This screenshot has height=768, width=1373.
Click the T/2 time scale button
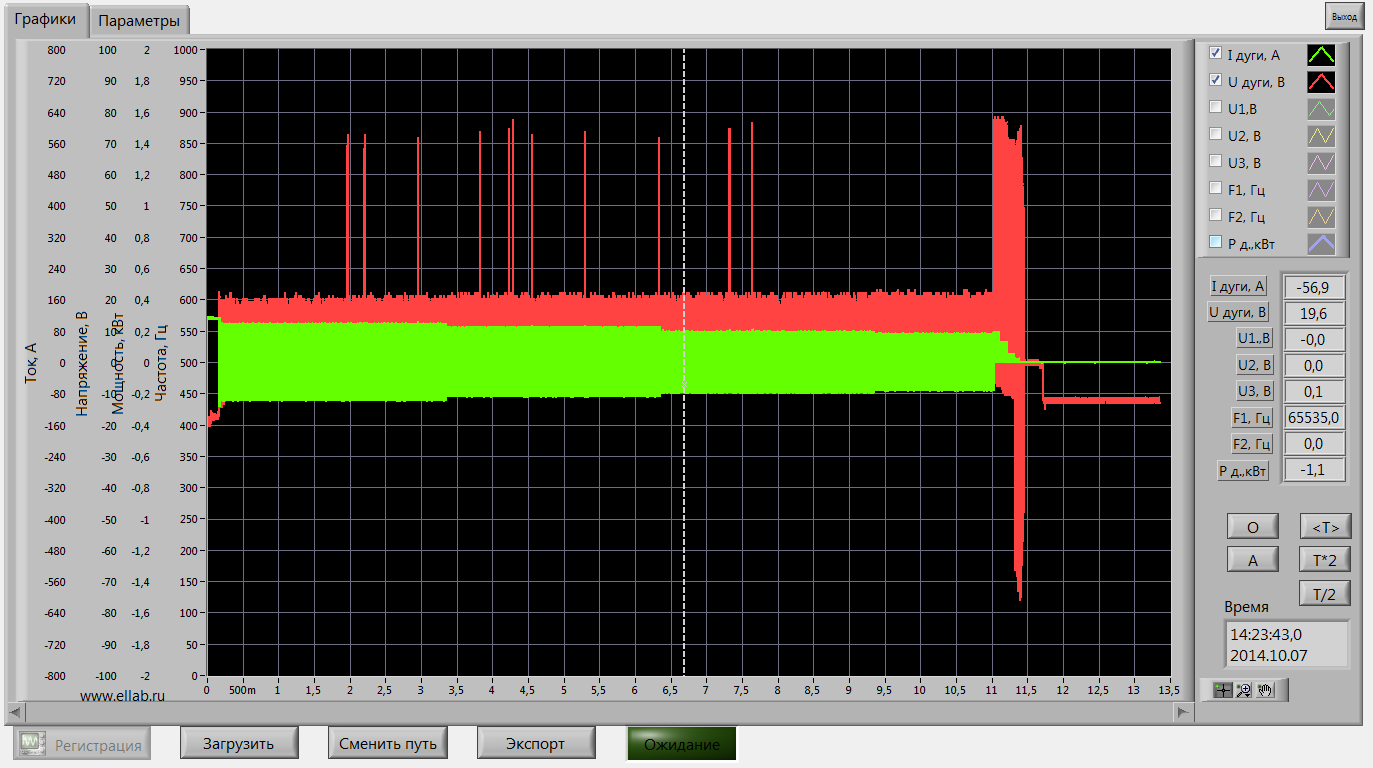1325,593
